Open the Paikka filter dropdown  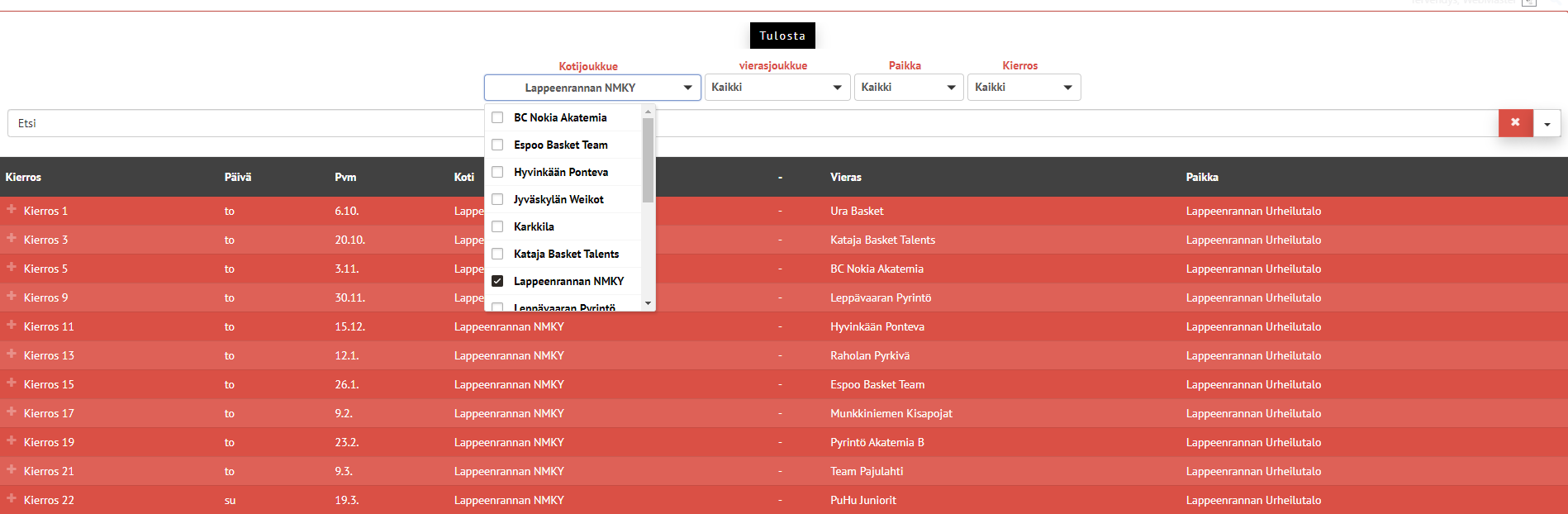pos(909,87)
